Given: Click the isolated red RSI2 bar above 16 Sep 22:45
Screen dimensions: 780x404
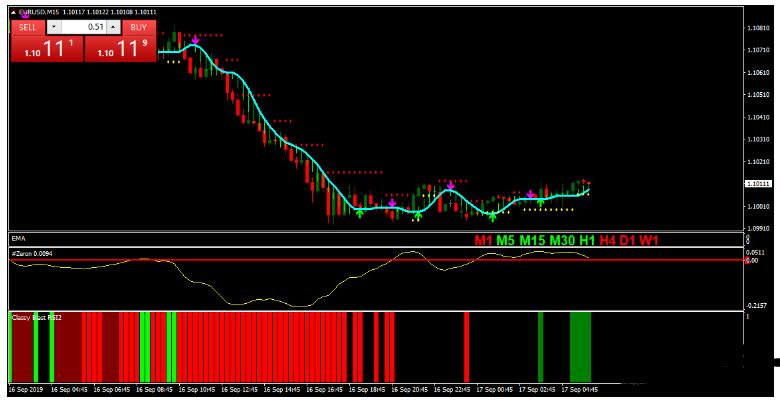Looking at the screenshot, I should point(467,347).
